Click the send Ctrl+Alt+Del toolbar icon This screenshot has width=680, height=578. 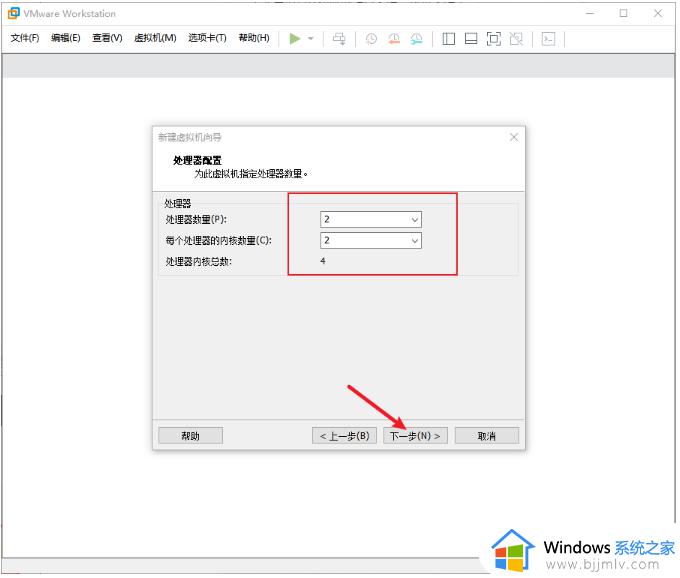tap(339, 39)
